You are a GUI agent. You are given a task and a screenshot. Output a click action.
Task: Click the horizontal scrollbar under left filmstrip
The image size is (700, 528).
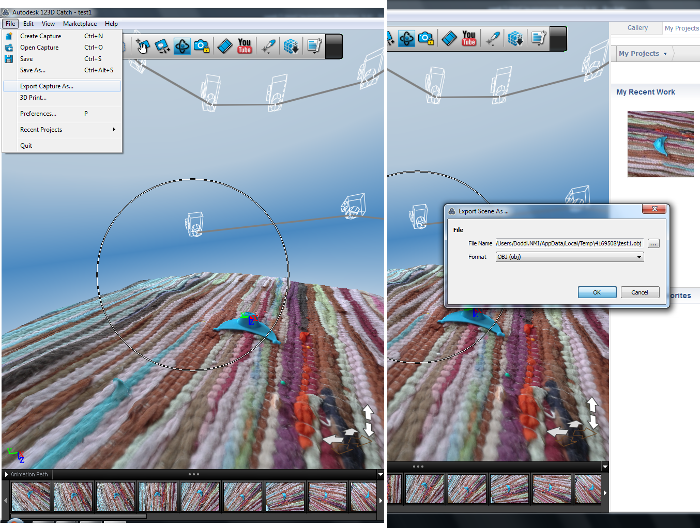tap(79, 516)
